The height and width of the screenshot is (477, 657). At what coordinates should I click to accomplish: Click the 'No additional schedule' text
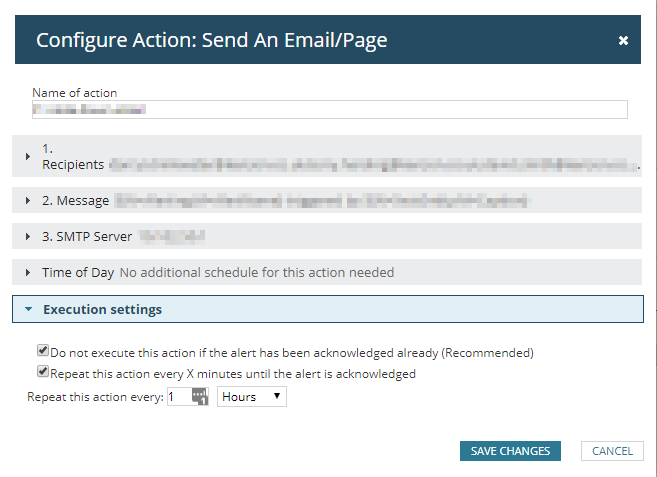(x=257, y=272)
